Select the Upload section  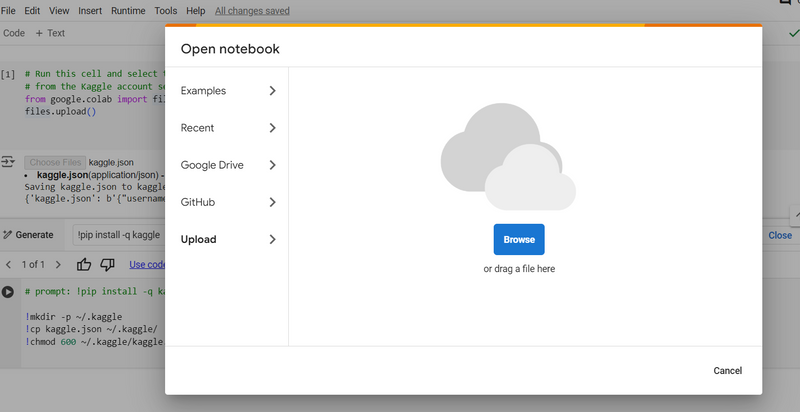pos(227,239)
